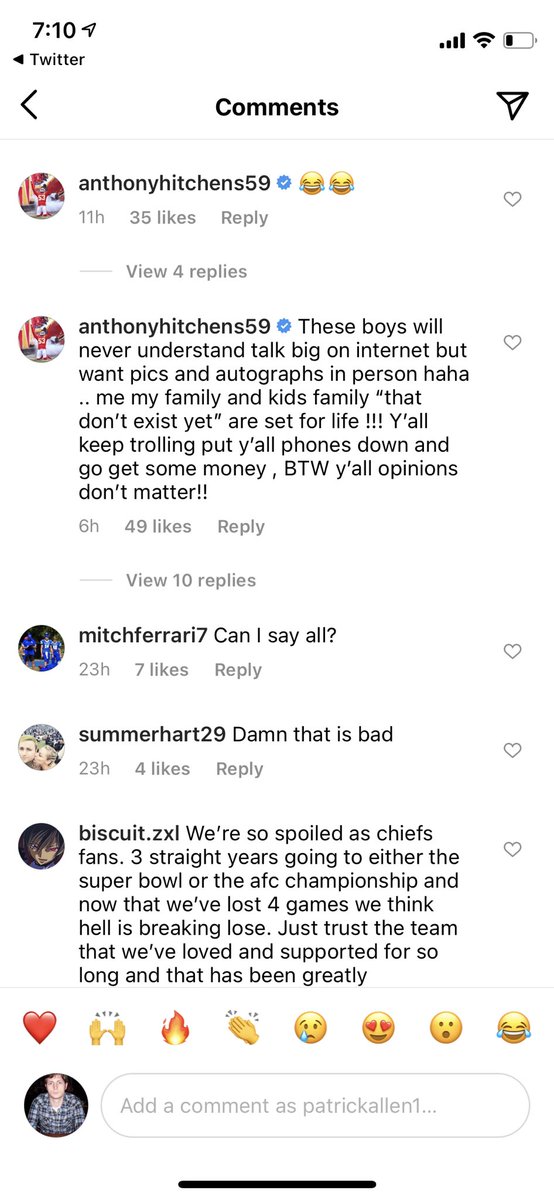Insert the laughing tears emoji reaction
The image size is (554, 1200).
click(514, 1027)
